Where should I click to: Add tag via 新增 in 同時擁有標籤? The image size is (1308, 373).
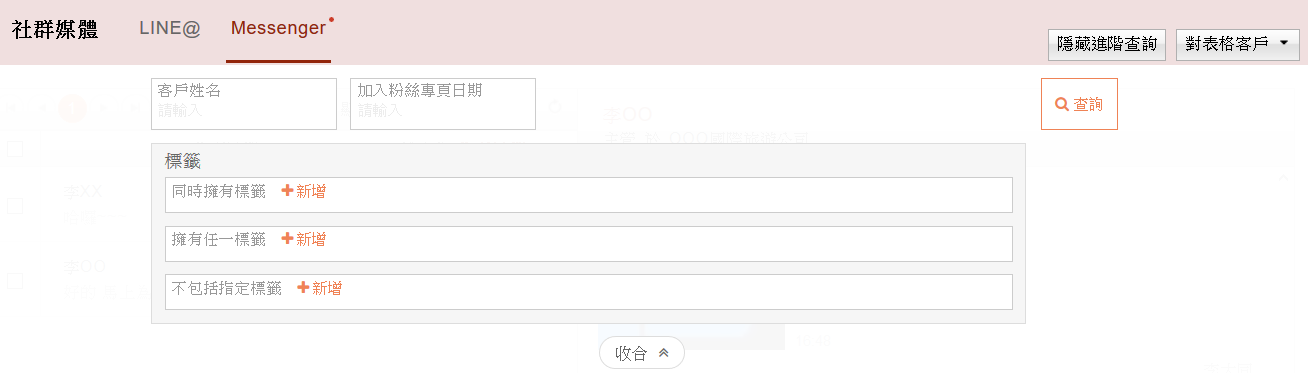pyautogui.click(x=303, y=190)
